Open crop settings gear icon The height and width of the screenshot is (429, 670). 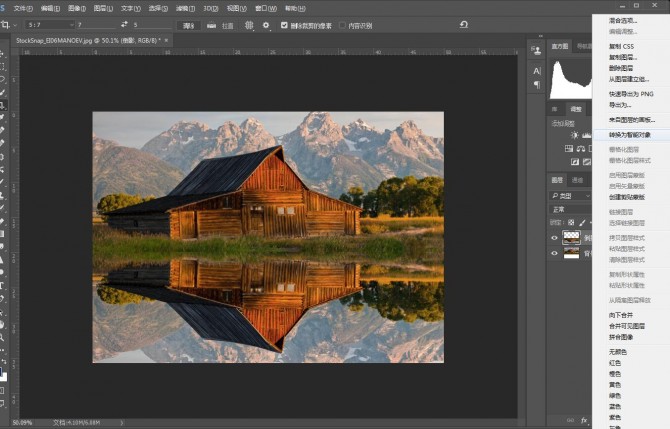tap(266, 24)
